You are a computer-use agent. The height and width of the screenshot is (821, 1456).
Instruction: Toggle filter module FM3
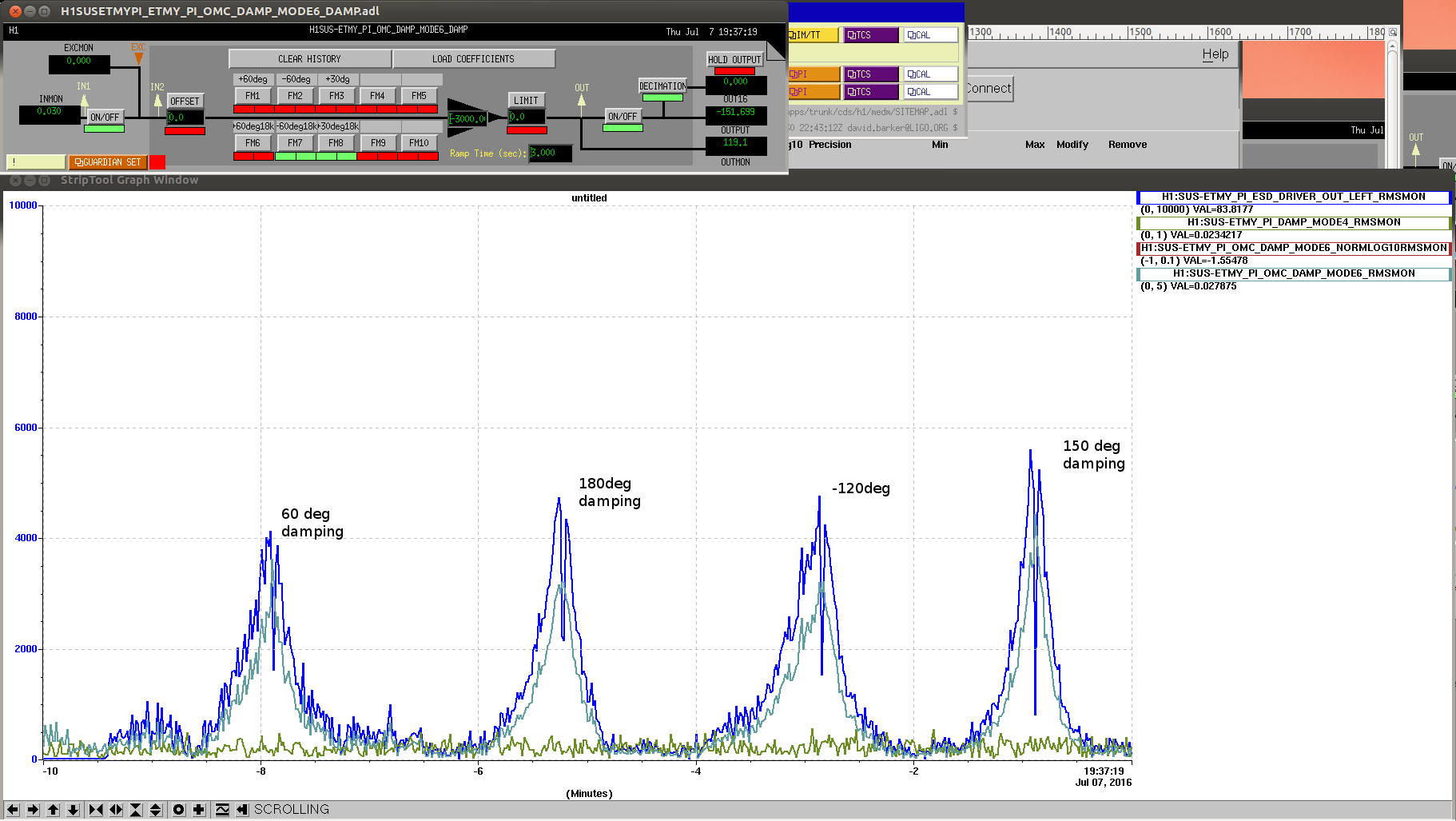[336, 96]
